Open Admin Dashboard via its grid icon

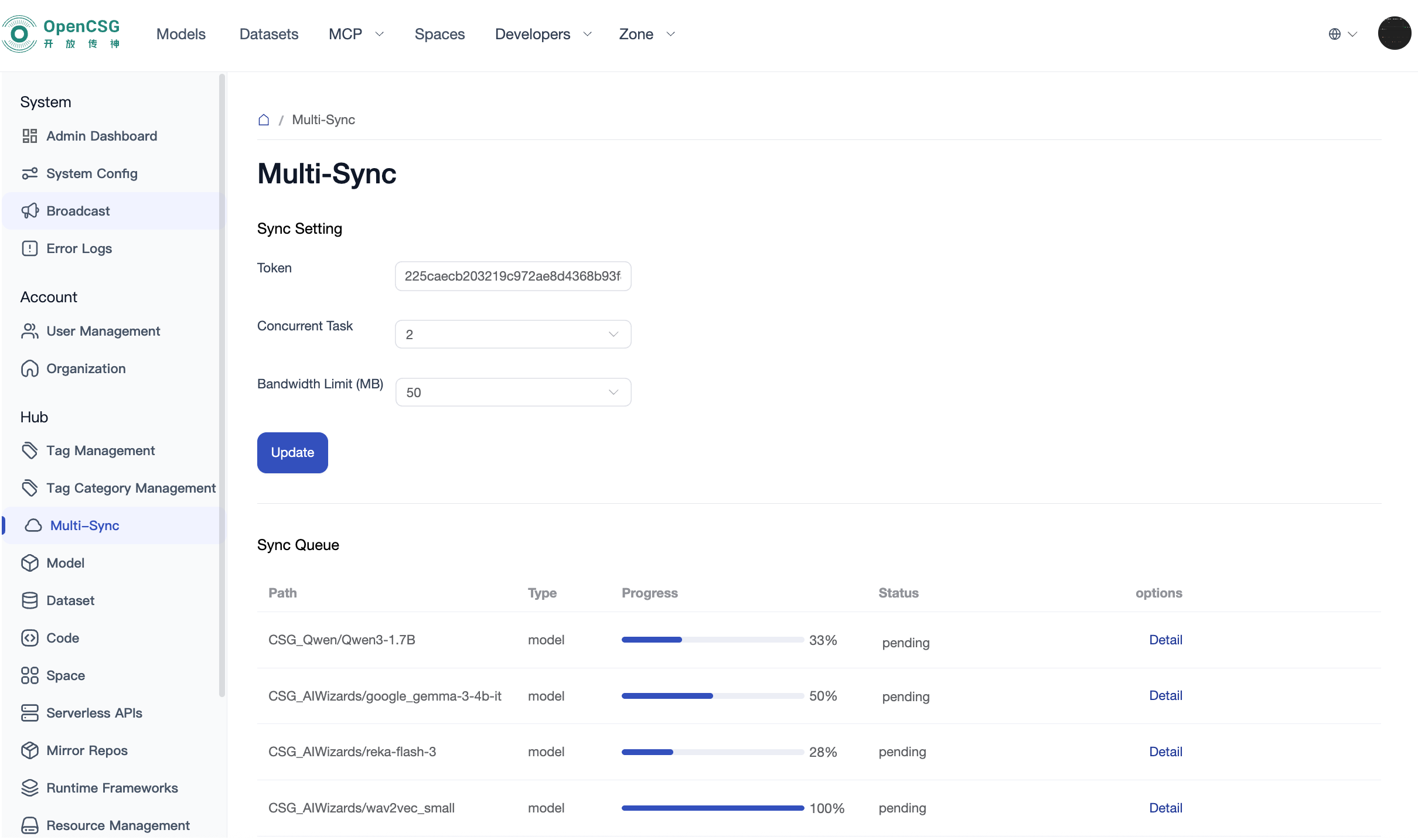29,136
